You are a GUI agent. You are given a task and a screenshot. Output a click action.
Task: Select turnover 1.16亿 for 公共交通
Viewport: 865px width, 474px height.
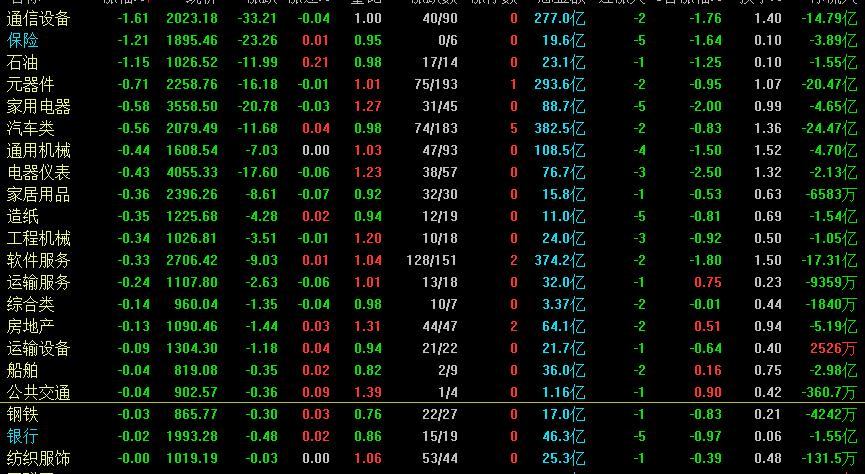[563, 392]
